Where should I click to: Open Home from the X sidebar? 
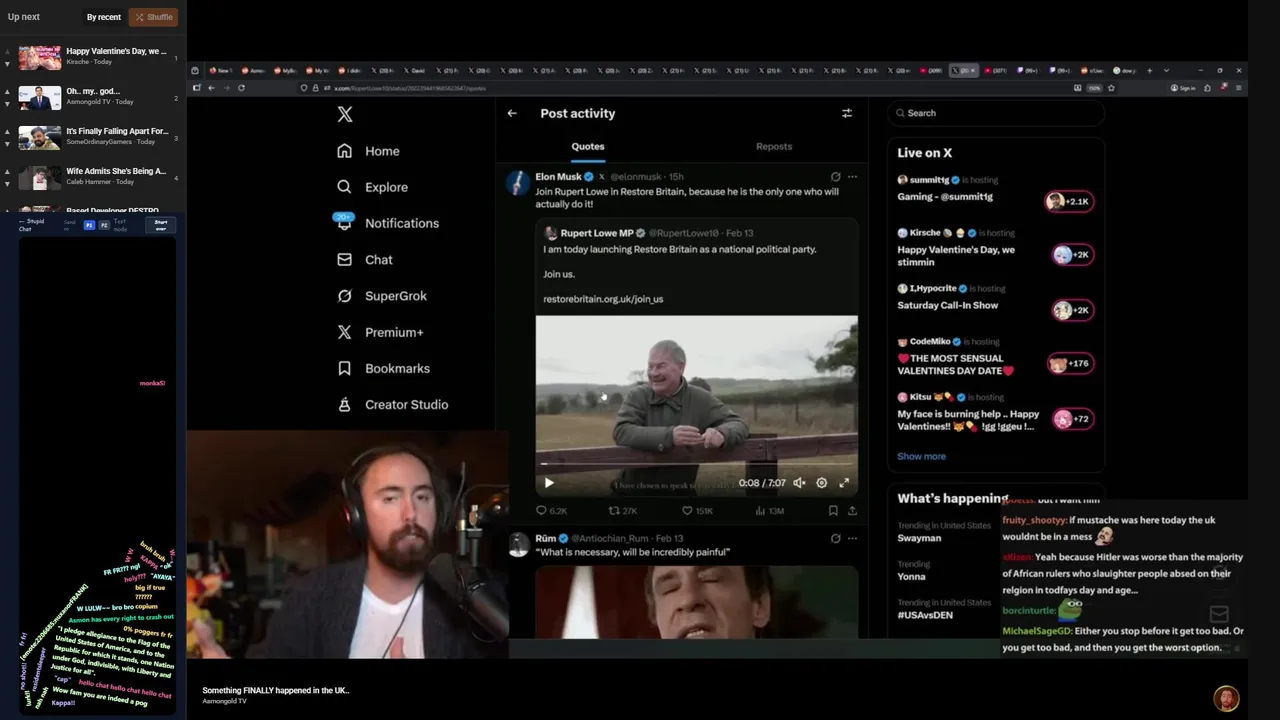[x=368, y=151]
